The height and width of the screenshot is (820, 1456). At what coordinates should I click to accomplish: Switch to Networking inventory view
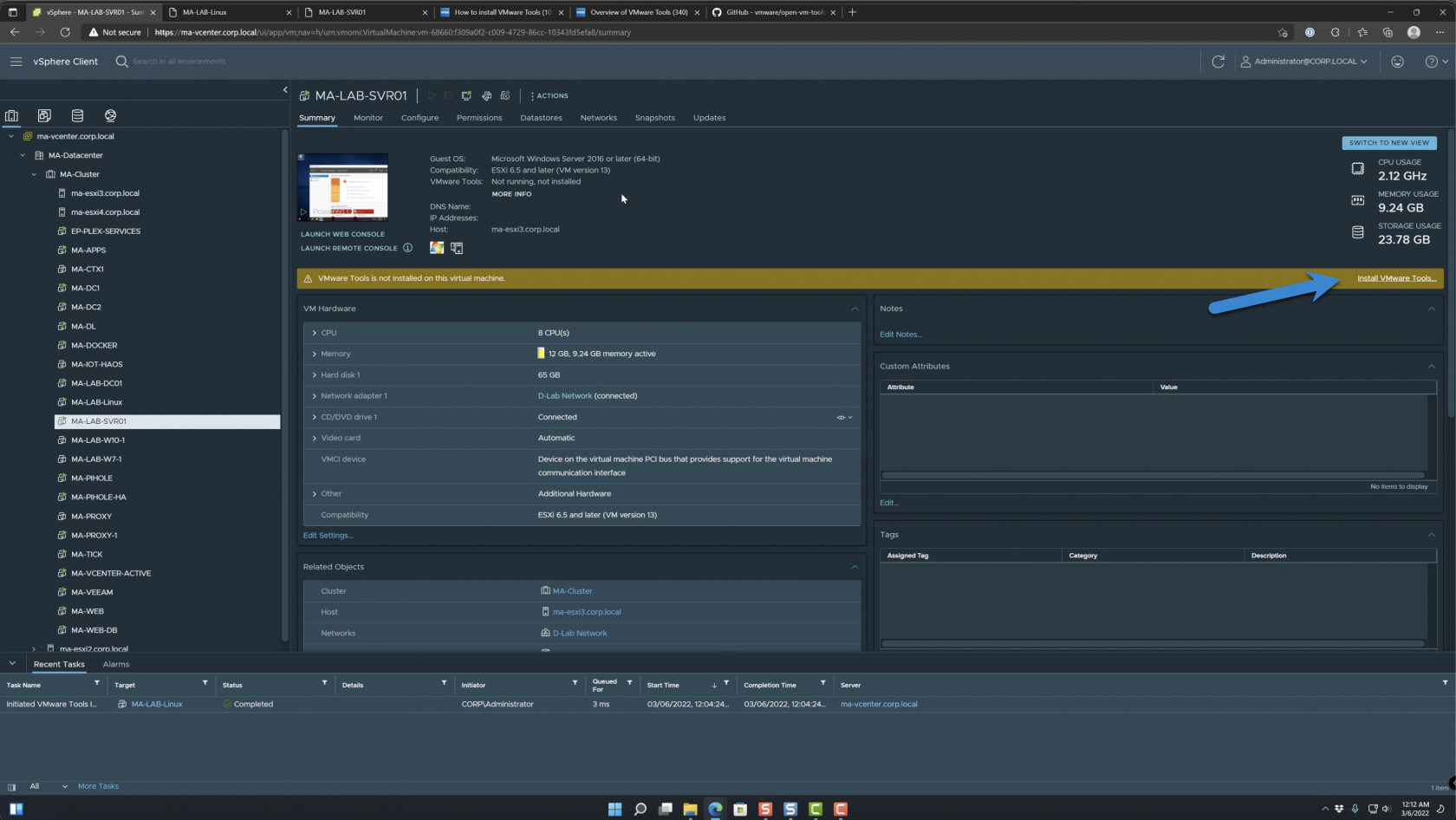(110, 115)
